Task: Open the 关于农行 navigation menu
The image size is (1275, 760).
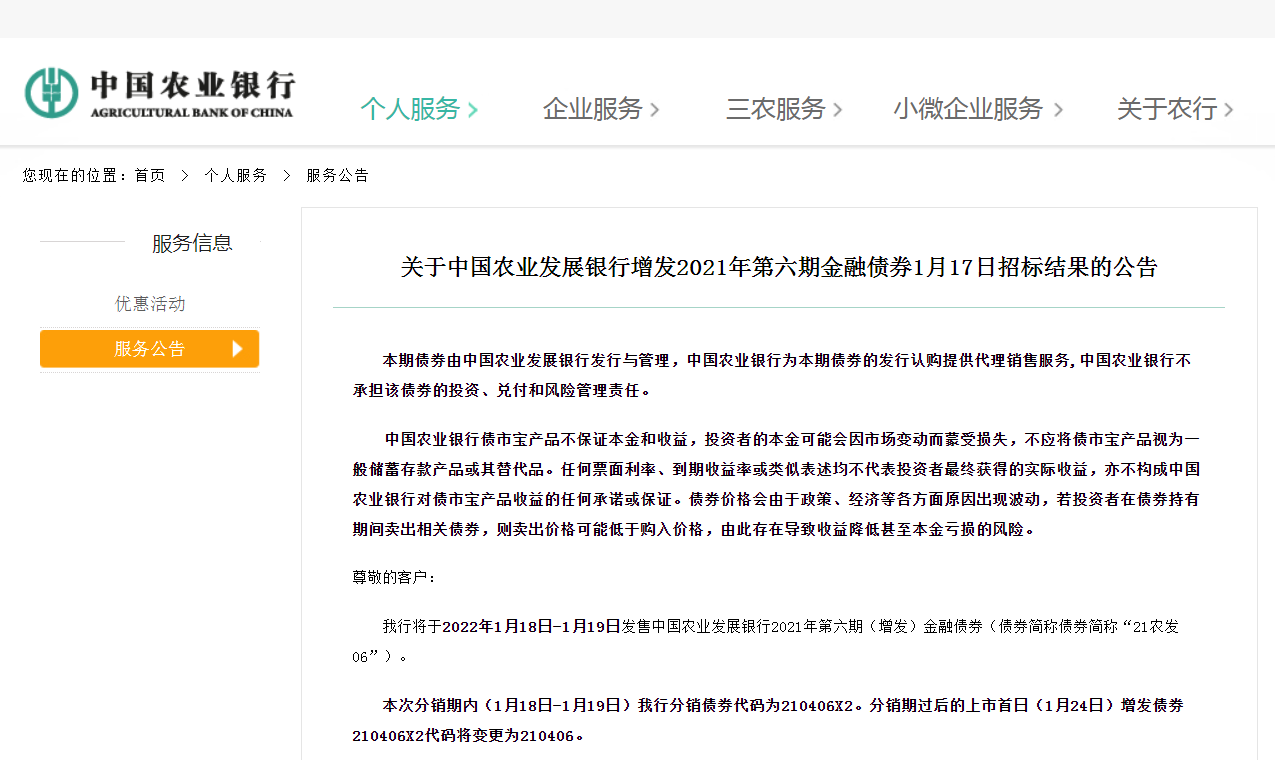Action: [x=1166, y=109]
